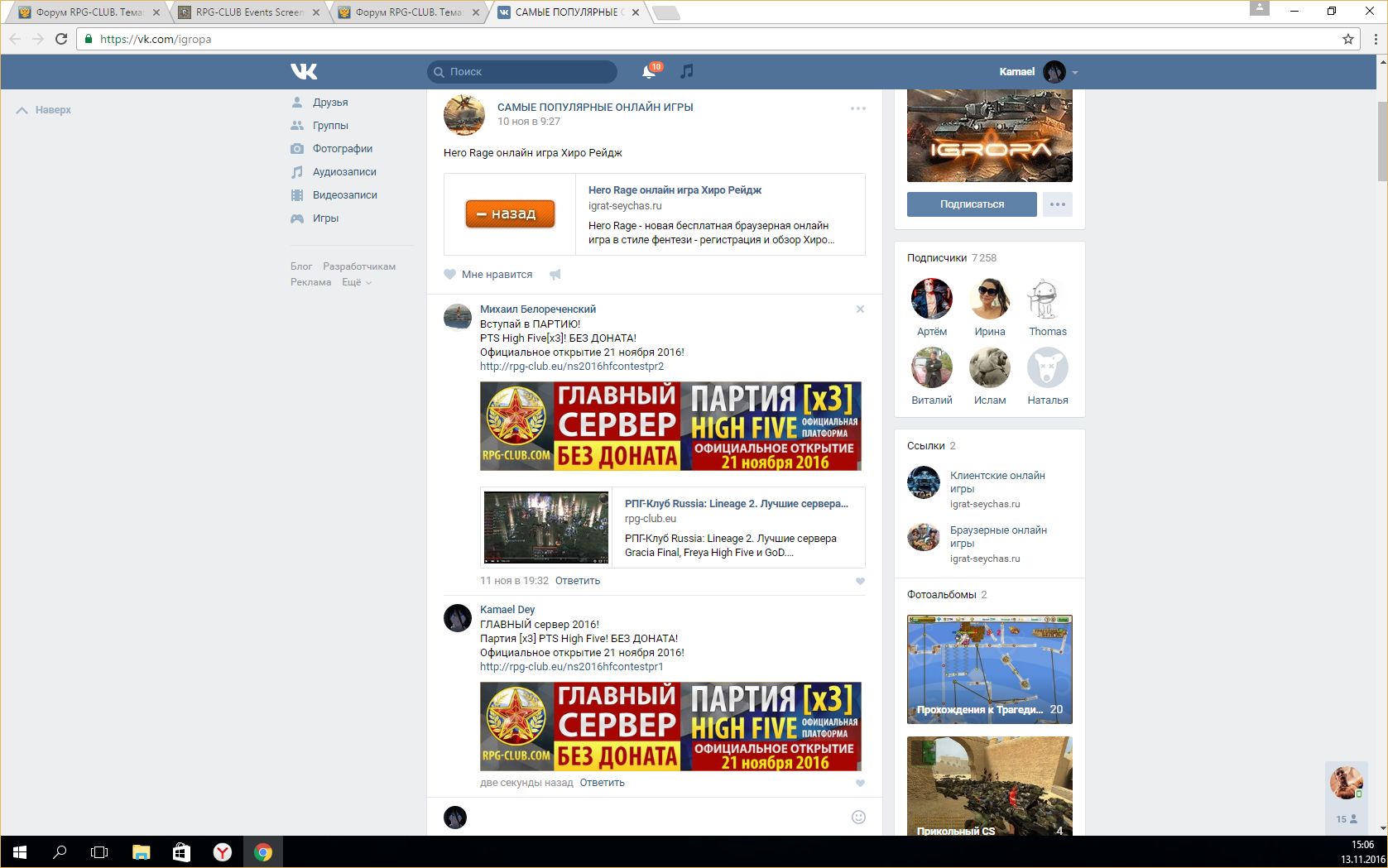Remove Михаил Белореченский's comment with X
The height and width of the screenshot is (868, 1388).
coord(860,309)
